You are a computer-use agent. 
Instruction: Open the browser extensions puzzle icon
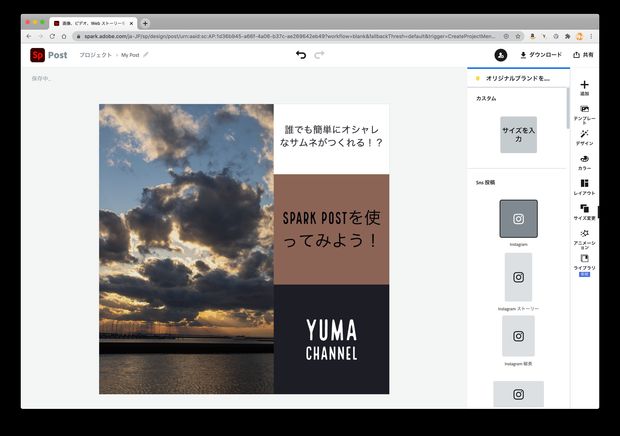(x=568, y=36)
